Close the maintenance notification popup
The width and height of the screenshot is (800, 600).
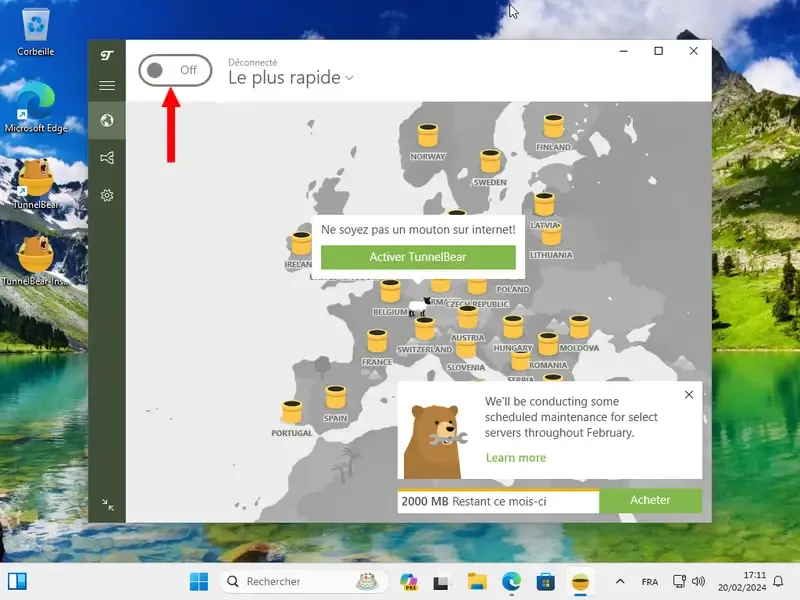[689, 394]
